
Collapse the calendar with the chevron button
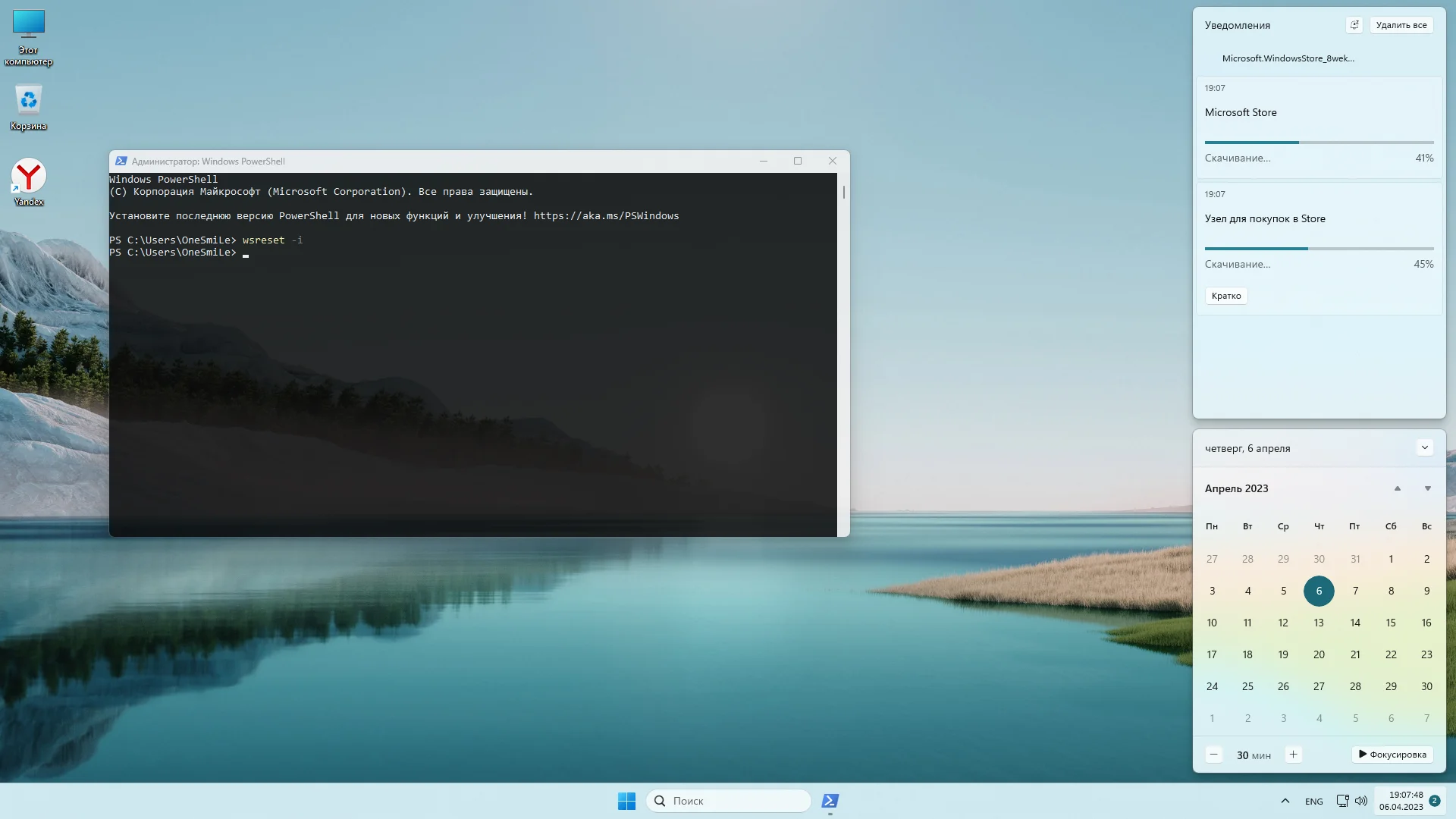tap(1424, 447)
